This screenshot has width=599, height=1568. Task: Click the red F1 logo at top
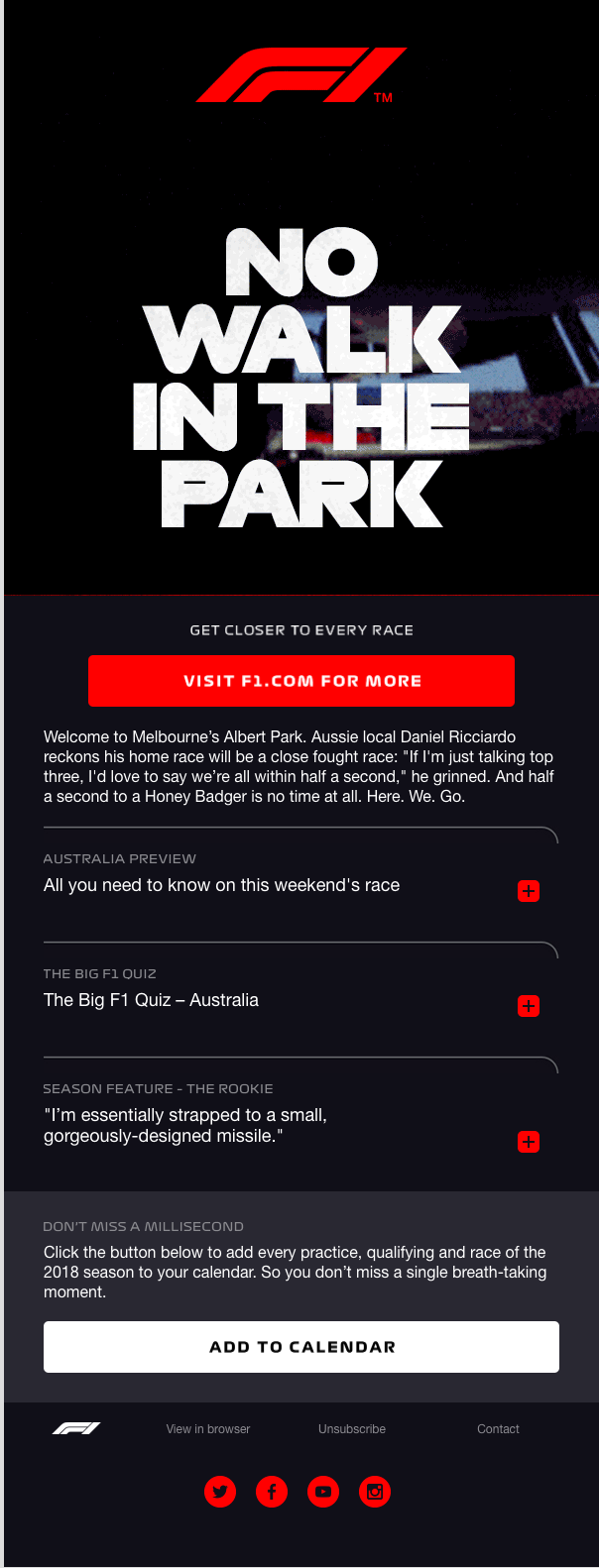pos(301,74)
